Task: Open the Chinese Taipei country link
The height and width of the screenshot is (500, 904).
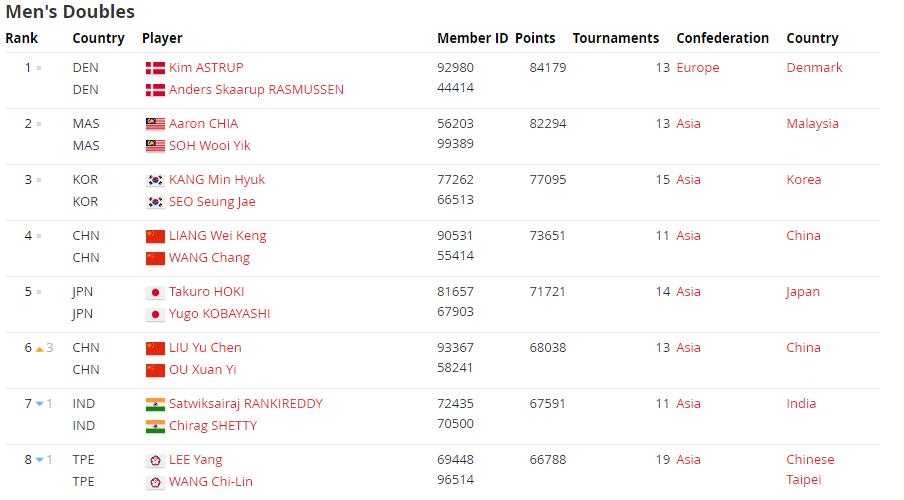Action: [810, 469]
